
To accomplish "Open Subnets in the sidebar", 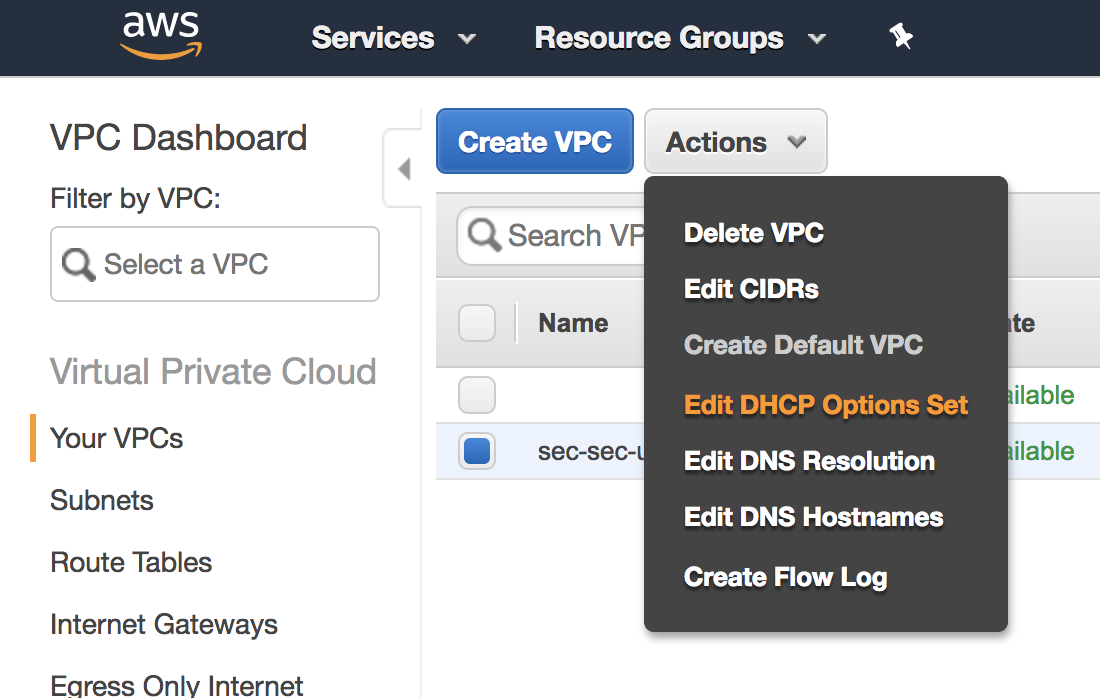I will pos(102,500).
